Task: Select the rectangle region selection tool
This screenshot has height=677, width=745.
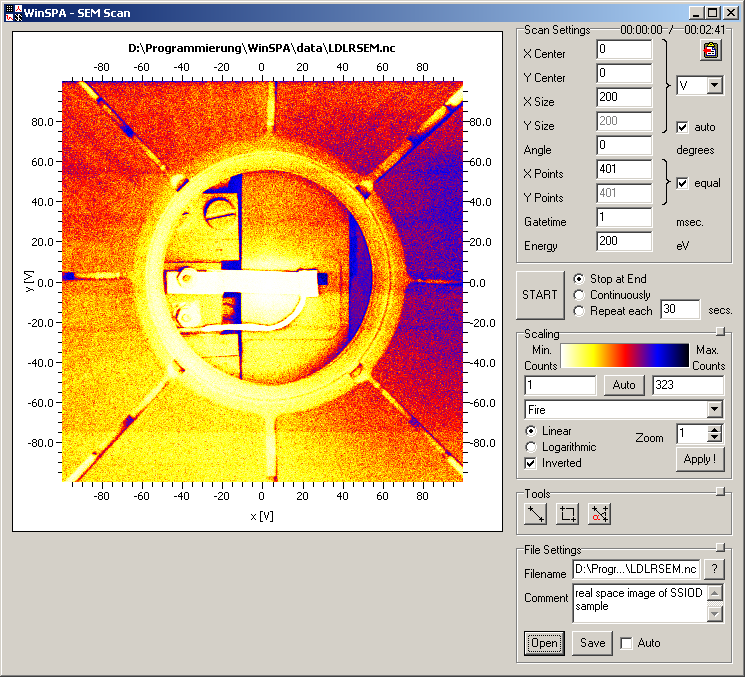Action: point(568,514)
